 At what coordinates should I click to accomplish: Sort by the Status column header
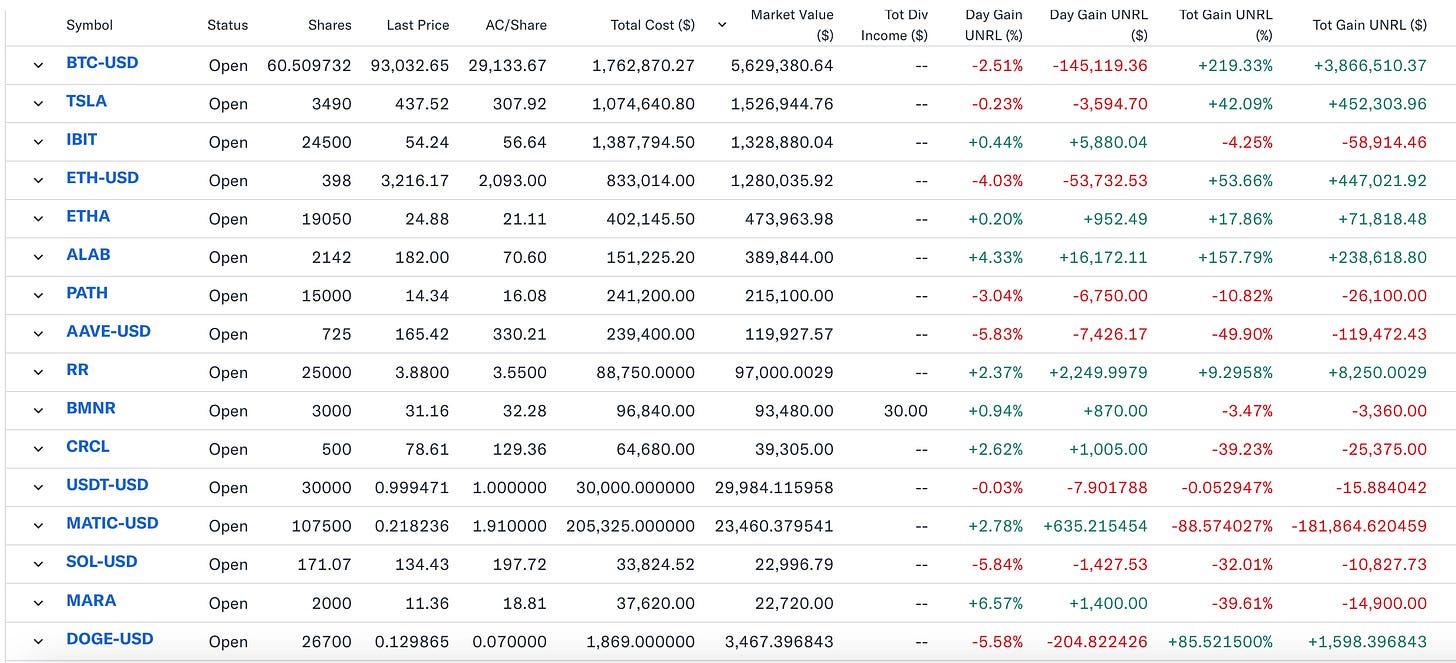tap(228, 25)
